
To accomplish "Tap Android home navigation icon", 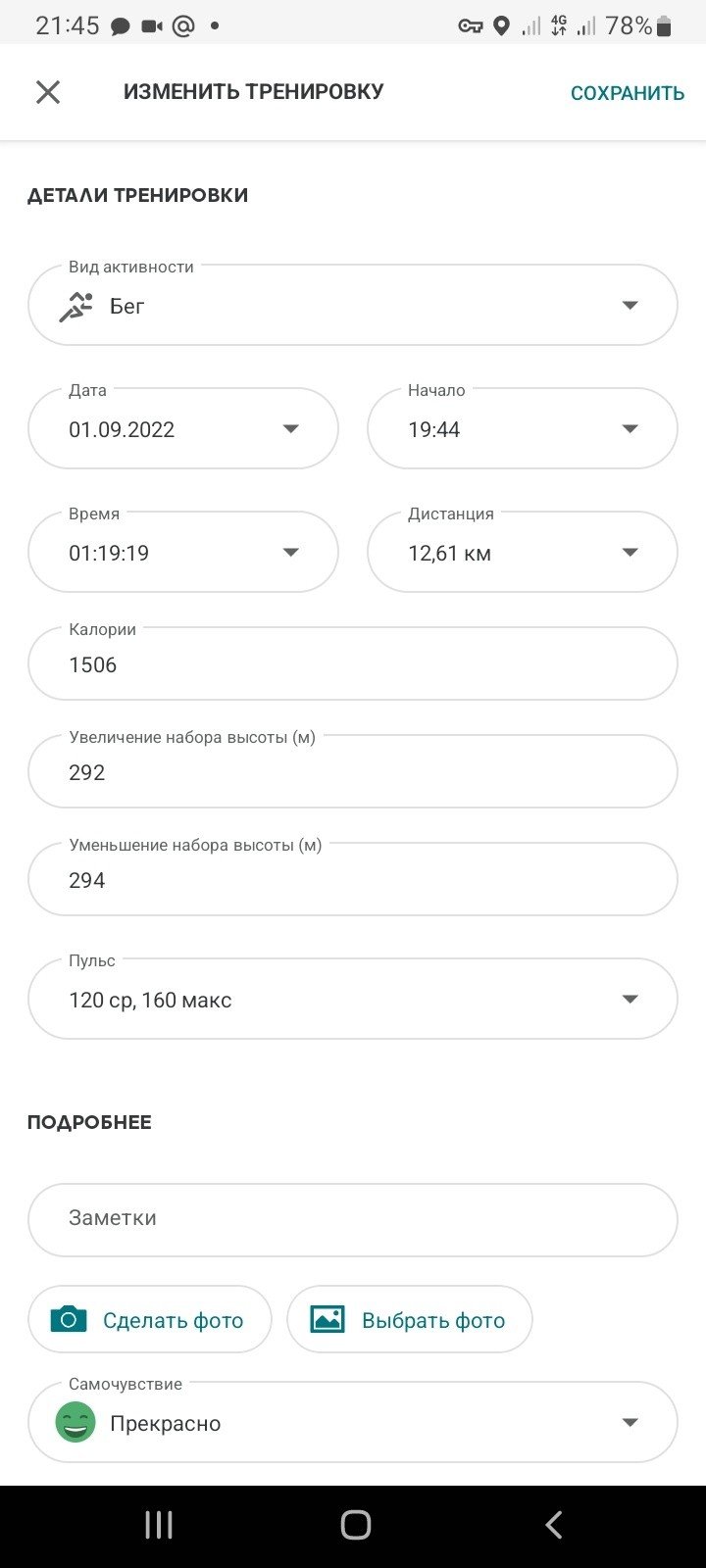I will [355, 1525].
